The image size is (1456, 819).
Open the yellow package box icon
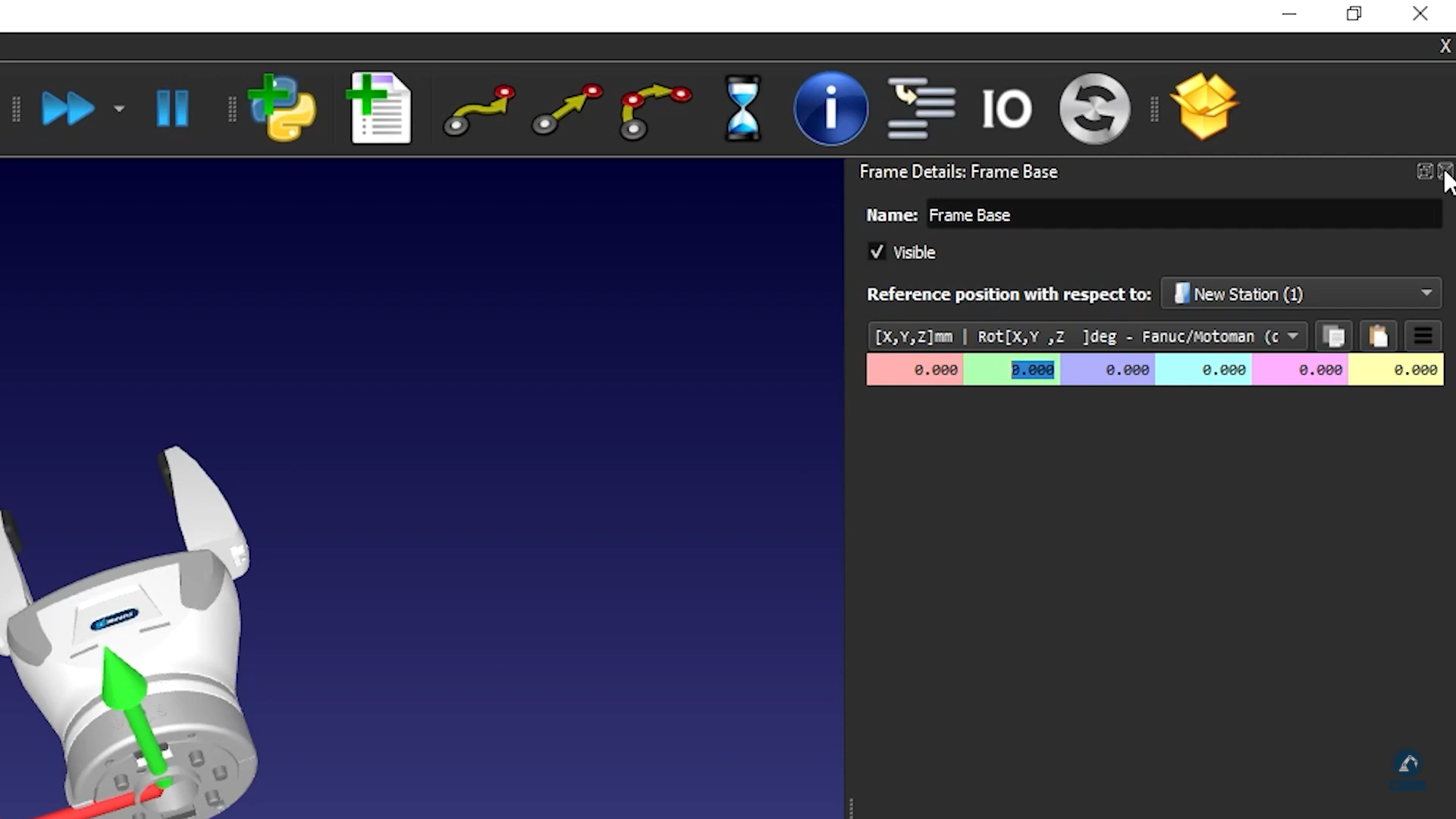coord(1204,107)
